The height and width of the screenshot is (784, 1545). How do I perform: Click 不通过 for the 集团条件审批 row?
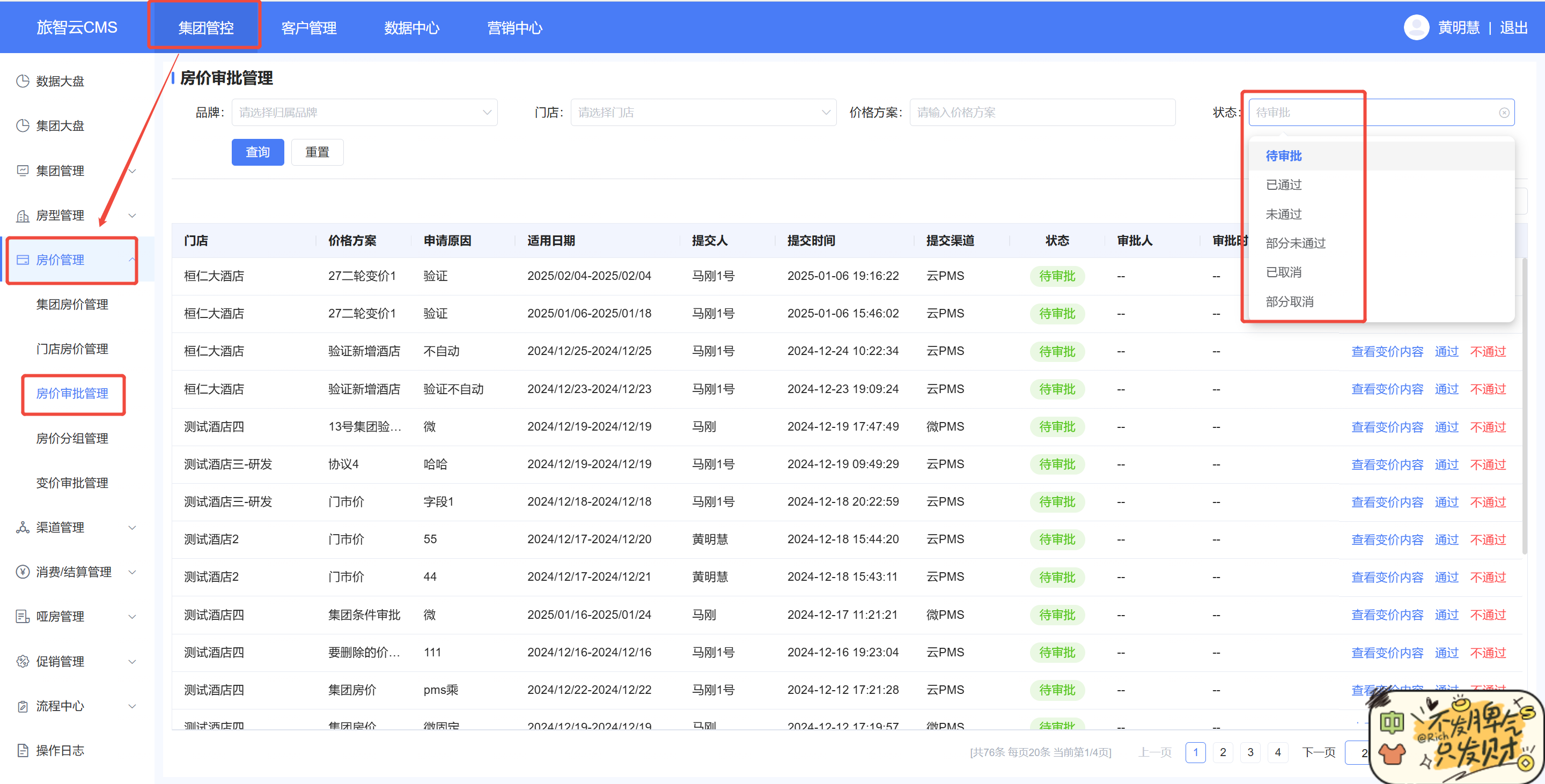point(1488,615)
